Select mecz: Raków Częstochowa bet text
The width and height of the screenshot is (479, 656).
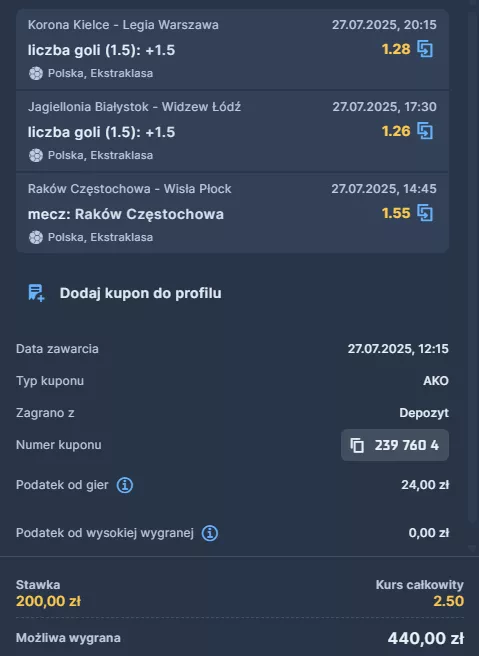(x=126, y=214)
